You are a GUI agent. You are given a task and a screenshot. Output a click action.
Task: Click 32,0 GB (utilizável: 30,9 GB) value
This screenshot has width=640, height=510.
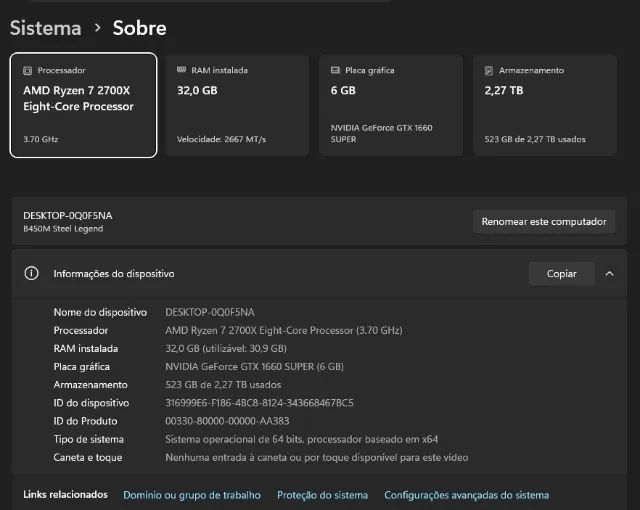(226, 348)
